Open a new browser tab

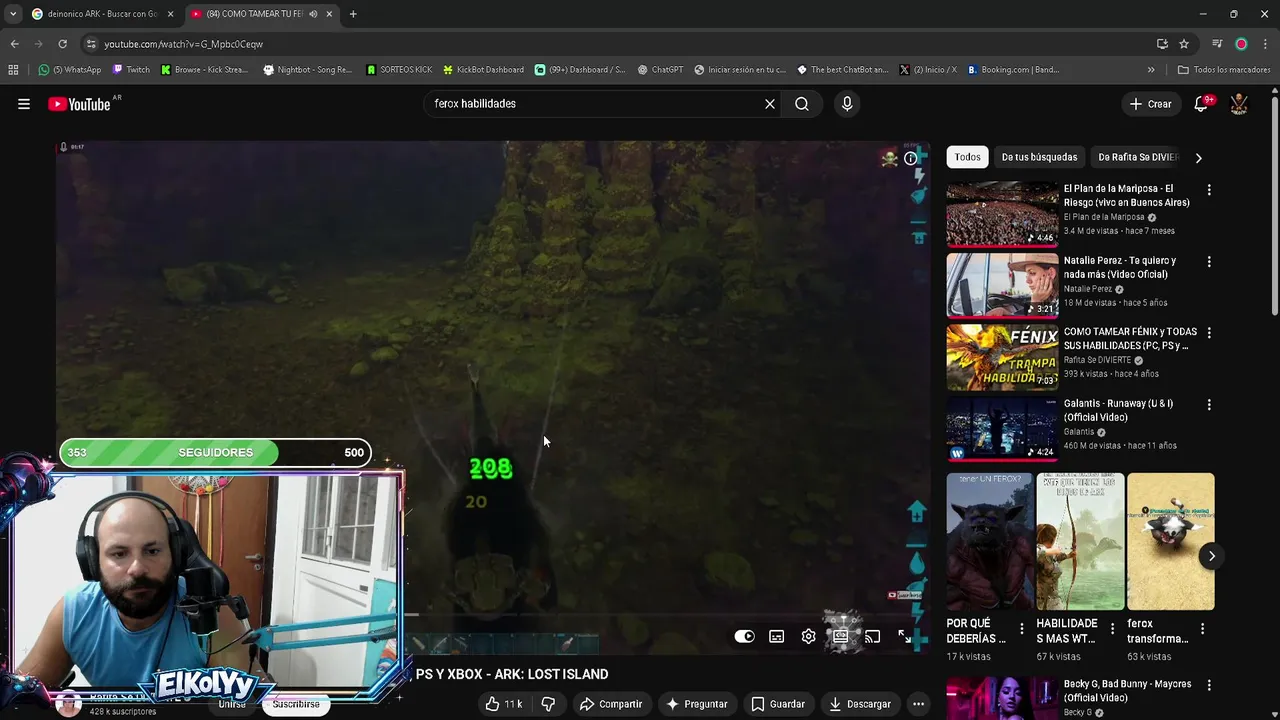pos(353,14)
